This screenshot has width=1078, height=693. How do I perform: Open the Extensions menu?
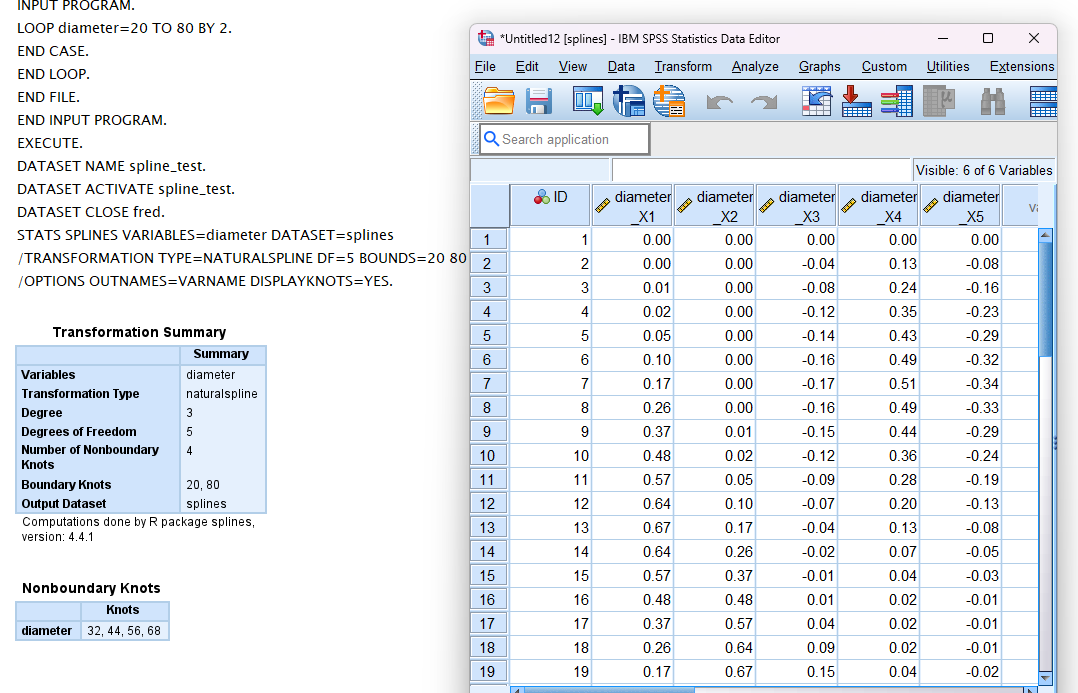[1022, 67]
